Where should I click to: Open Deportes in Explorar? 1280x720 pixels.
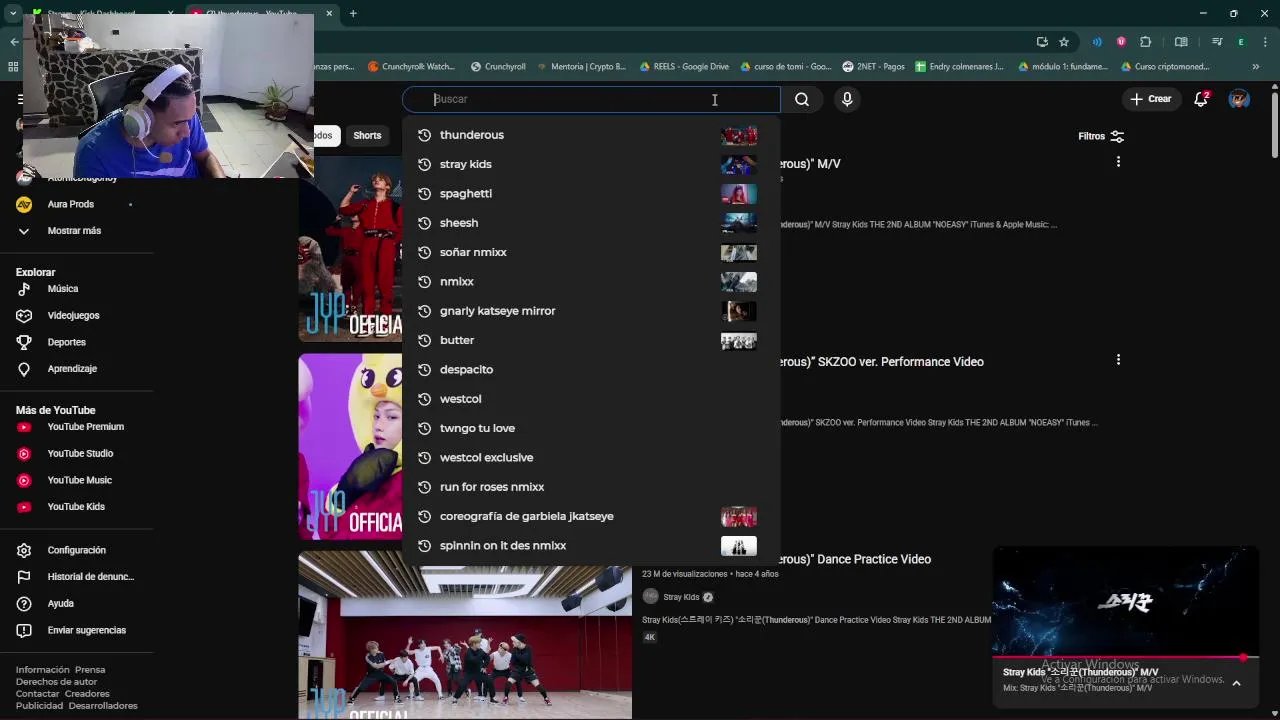point(67,342)
